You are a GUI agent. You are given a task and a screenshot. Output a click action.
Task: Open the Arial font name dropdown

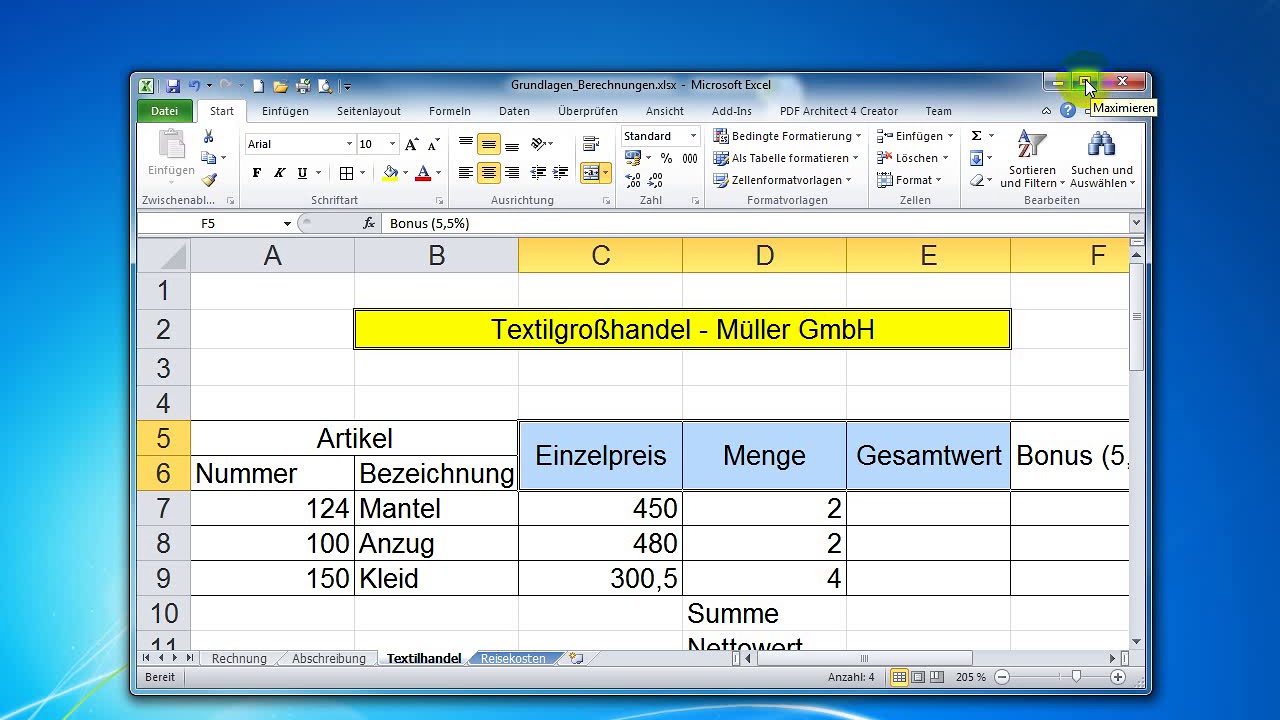[349, 144]
